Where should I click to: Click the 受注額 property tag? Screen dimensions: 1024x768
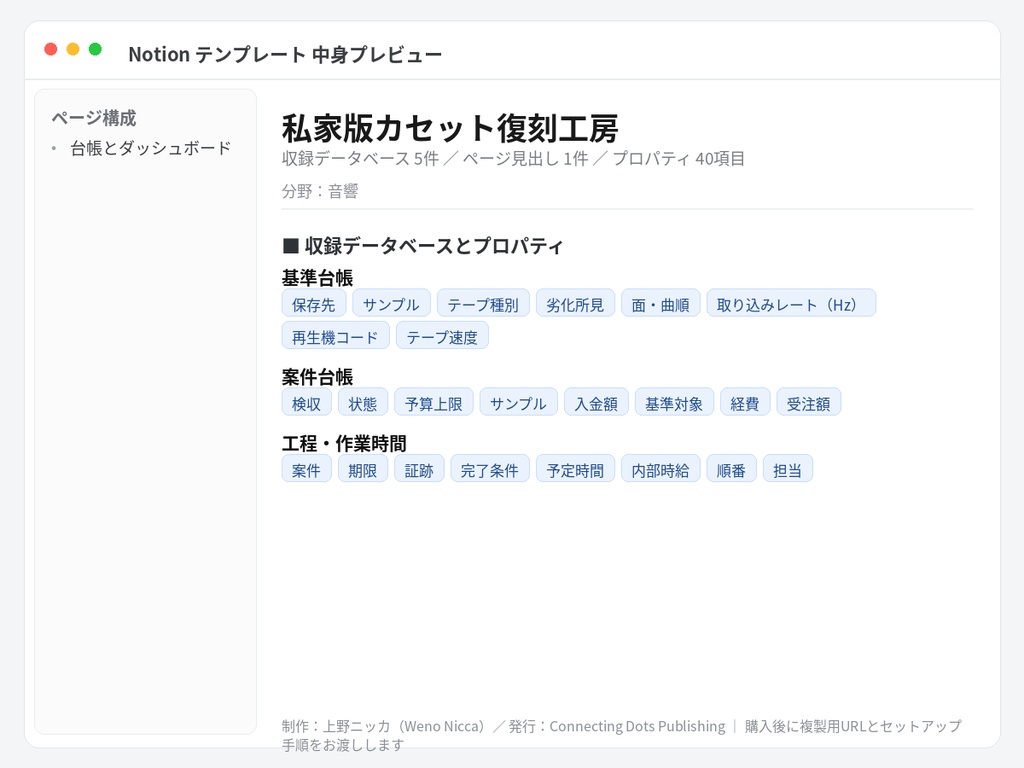click(808, 404)
